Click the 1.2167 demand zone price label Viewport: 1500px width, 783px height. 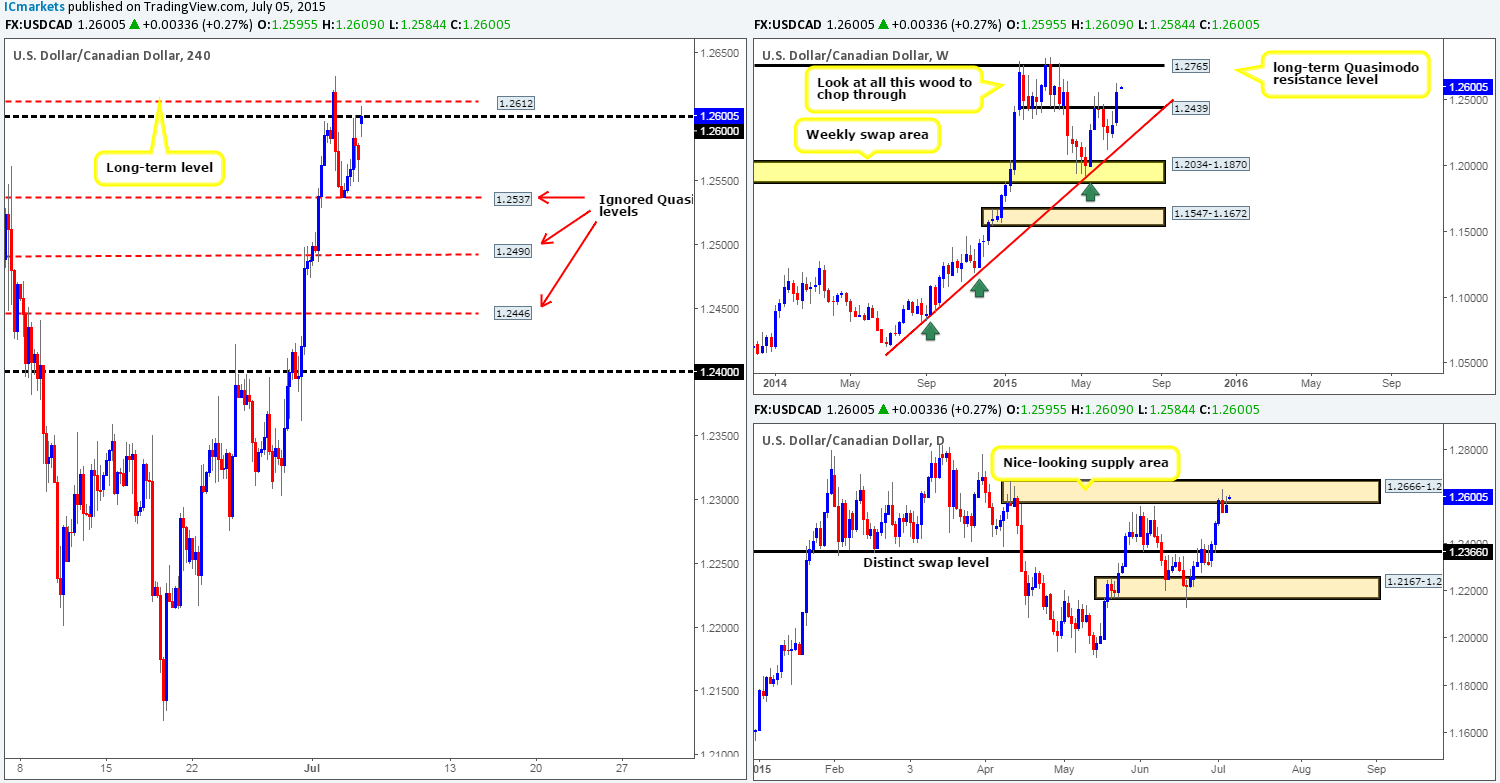(x=1412, y=582)
